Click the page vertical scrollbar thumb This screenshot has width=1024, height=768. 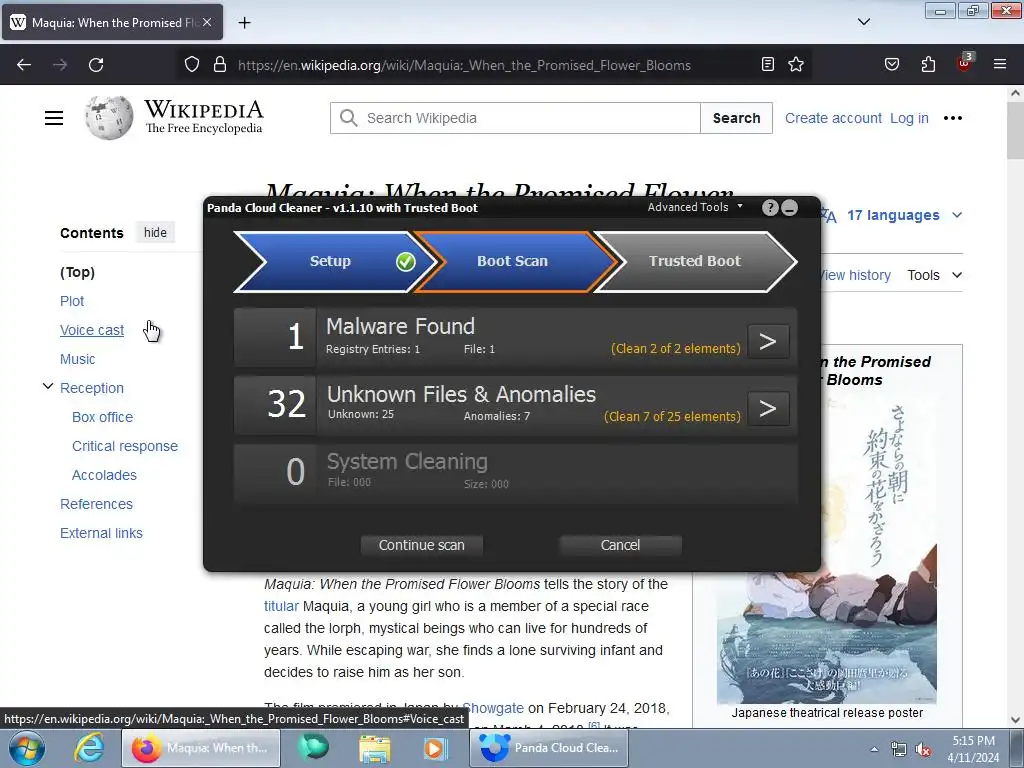point(1015,131)
